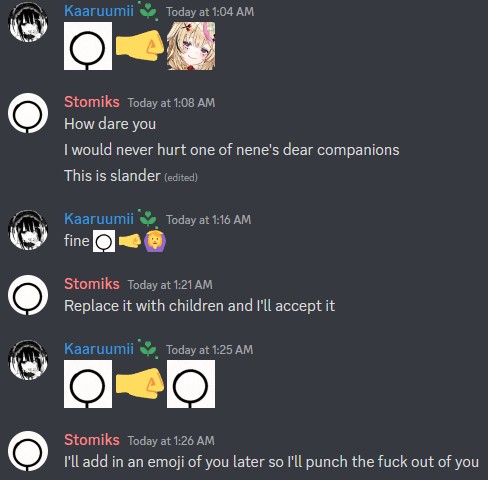Viewport: 488px width, 480px height.
Task: Click the woman gesturing emoji after 'fine'
Action: tap(155, 241)
